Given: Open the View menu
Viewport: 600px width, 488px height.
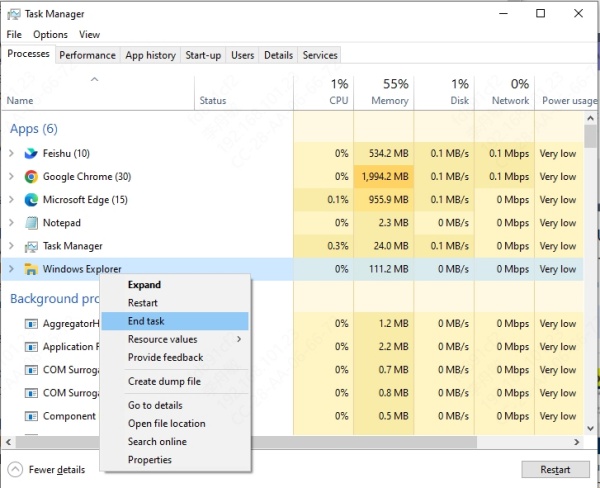Looking at the screenshot, I should click(90, 34).
